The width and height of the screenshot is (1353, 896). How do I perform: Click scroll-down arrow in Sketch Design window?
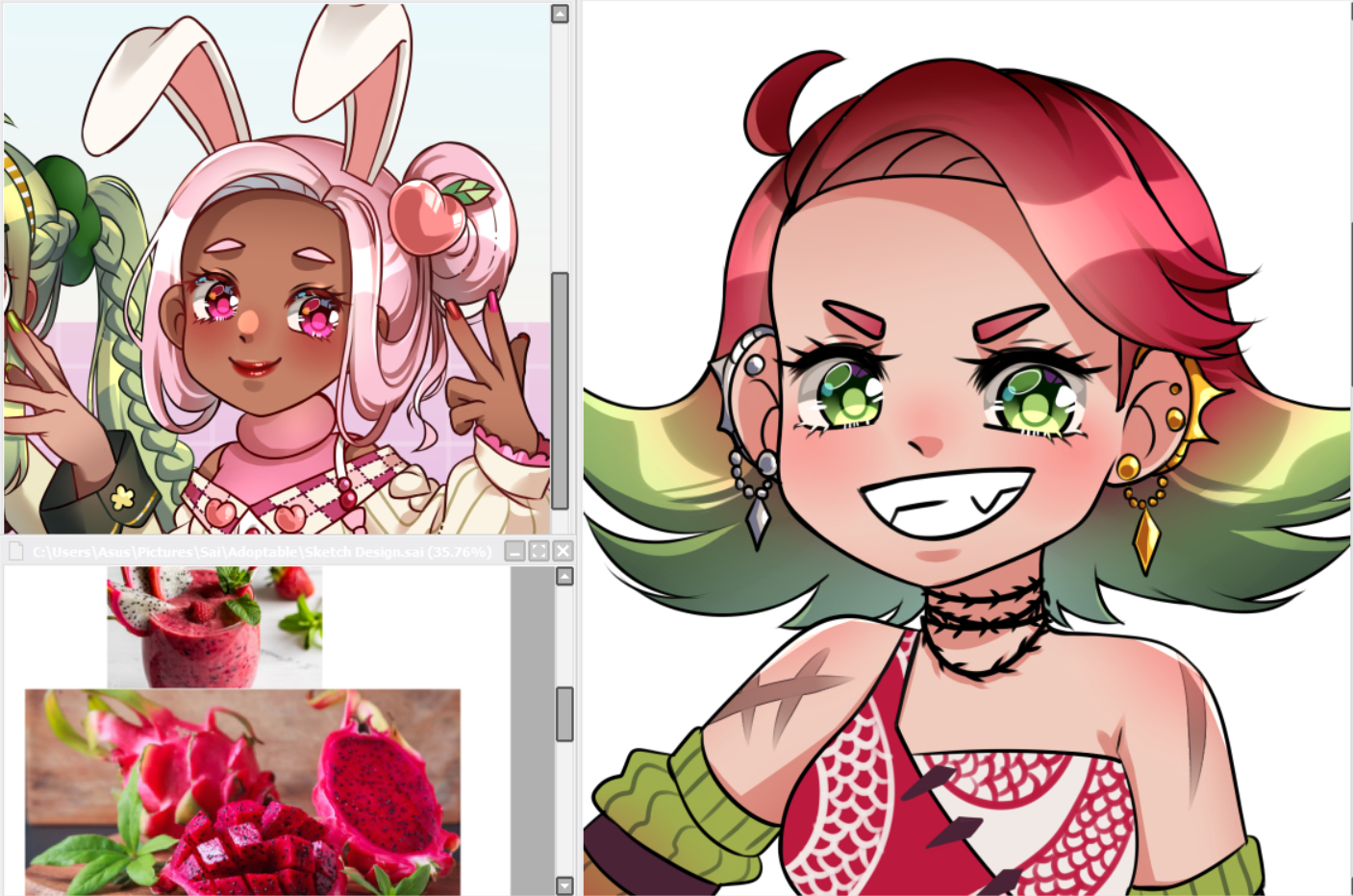pos(564,885)
